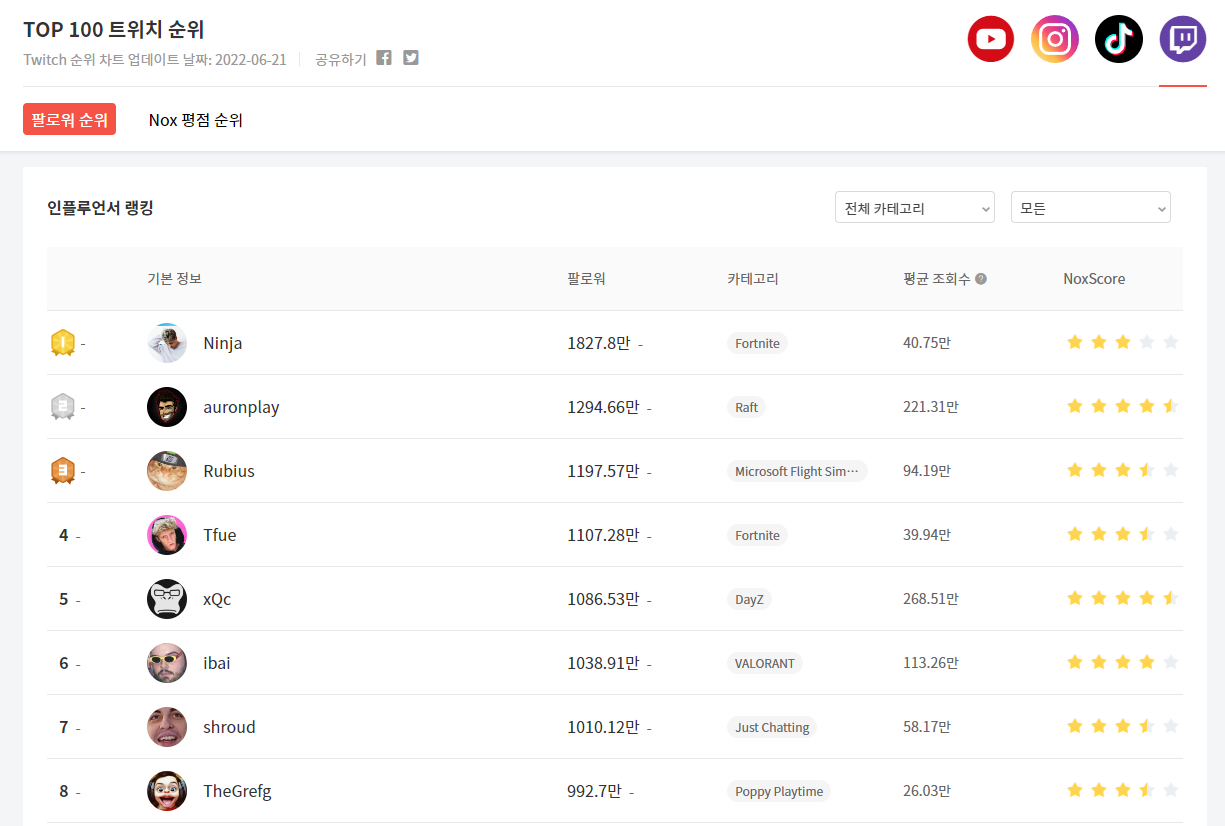Click the VALORANT category tag
The image size is (1225, 826).
(765, 663)
